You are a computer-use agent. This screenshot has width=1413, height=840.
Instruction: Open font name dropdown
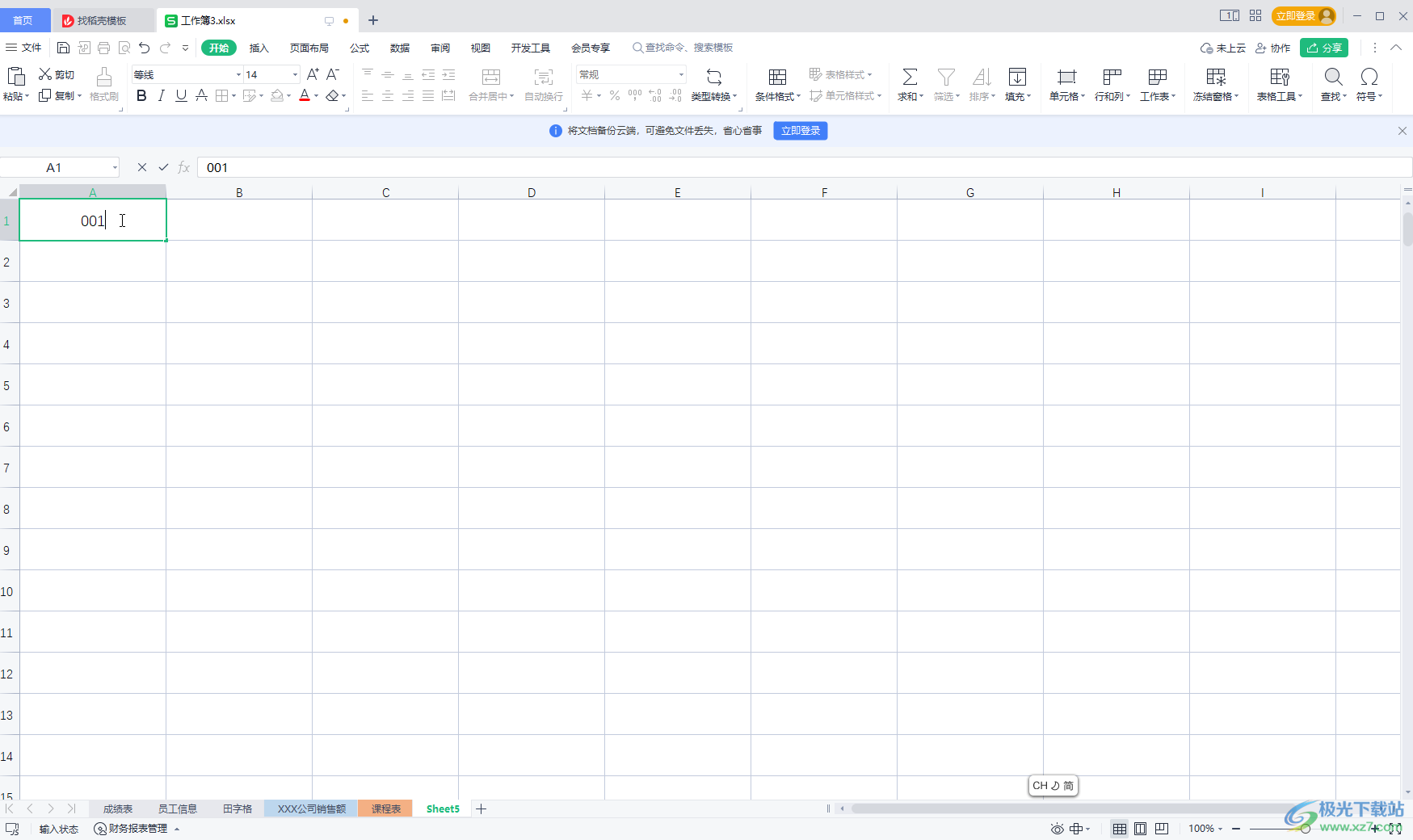tap(238, 74)
